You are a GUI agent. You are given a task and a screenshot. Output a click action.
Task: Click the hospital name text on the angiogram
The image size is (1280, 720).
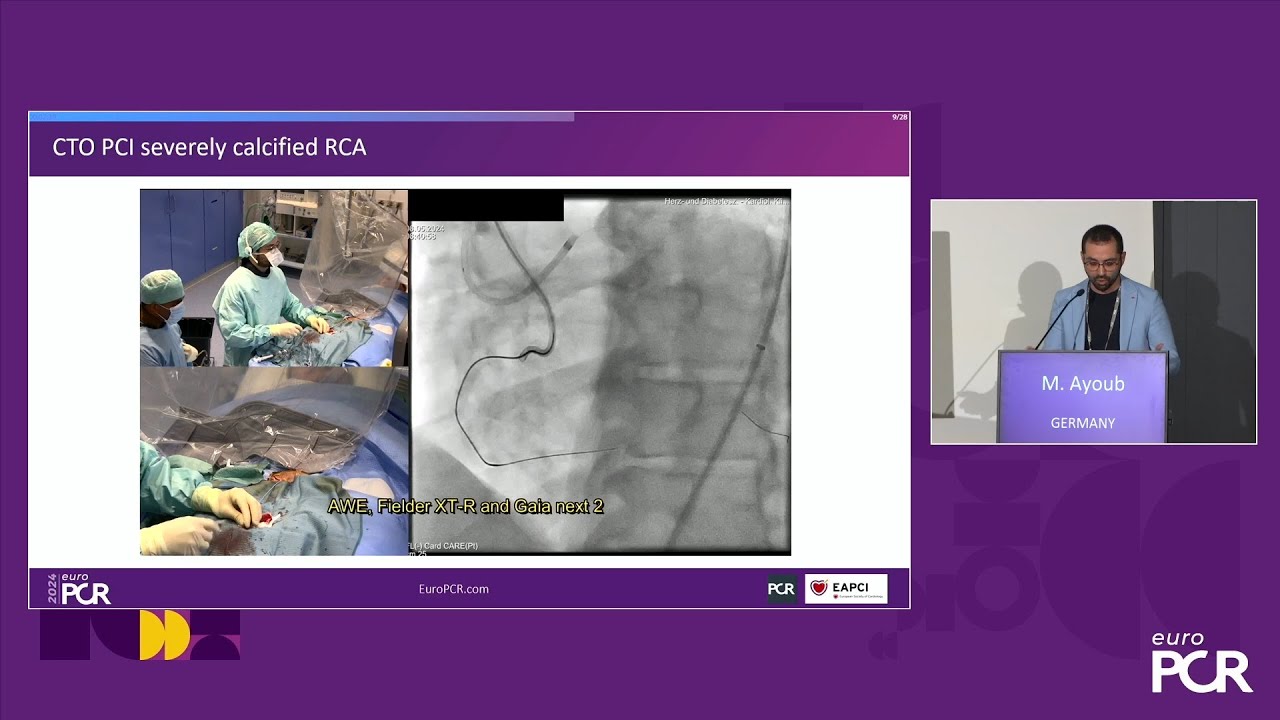pyautogui.click(x=726, y=201)
